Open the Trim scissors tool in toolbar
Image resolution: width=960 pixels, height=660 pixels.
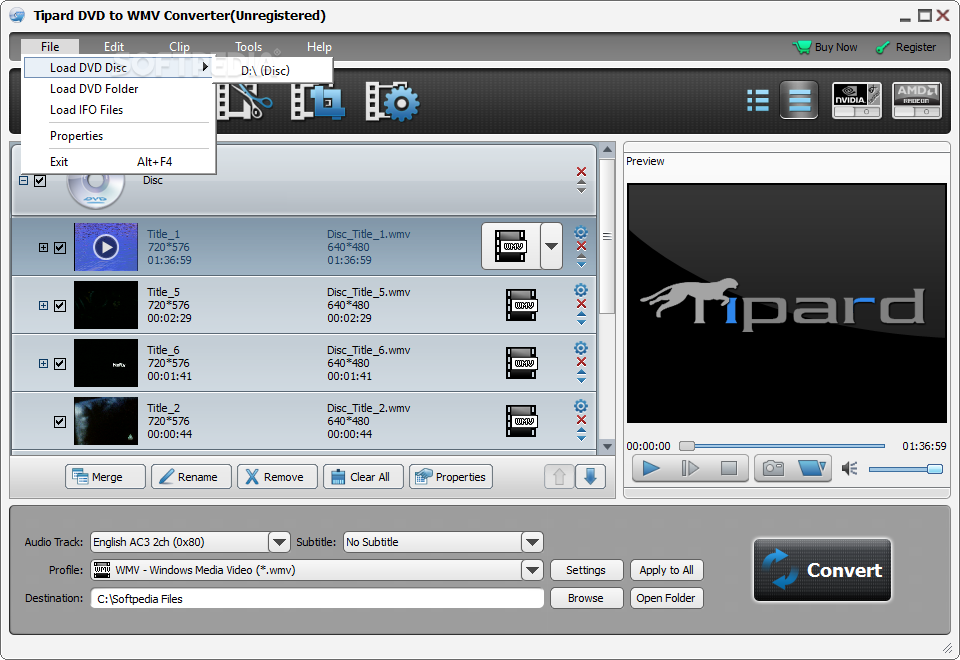pos(245,101)
